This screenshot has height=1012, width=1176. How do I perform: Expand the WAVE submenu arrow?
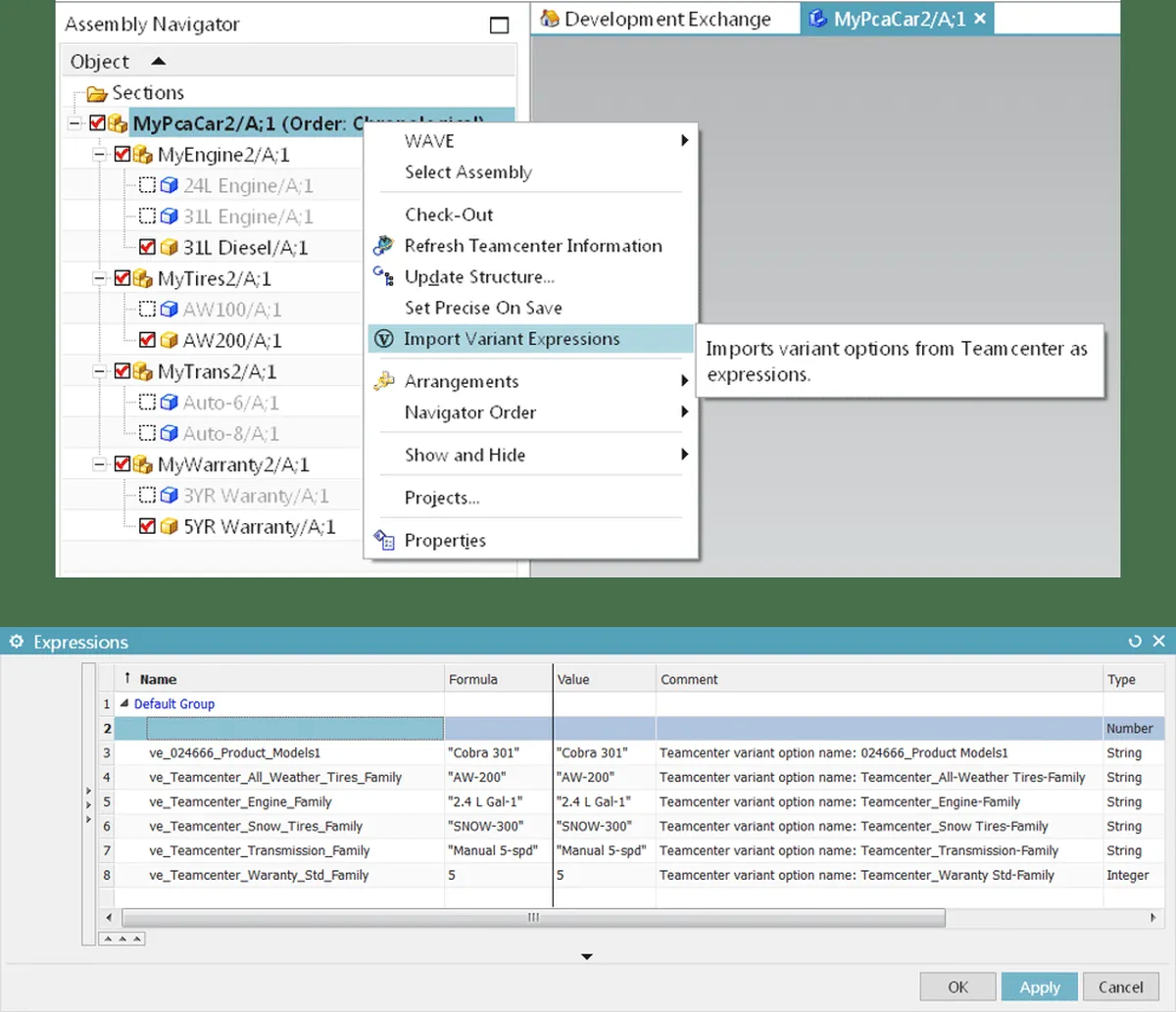[x=684, y=140]
